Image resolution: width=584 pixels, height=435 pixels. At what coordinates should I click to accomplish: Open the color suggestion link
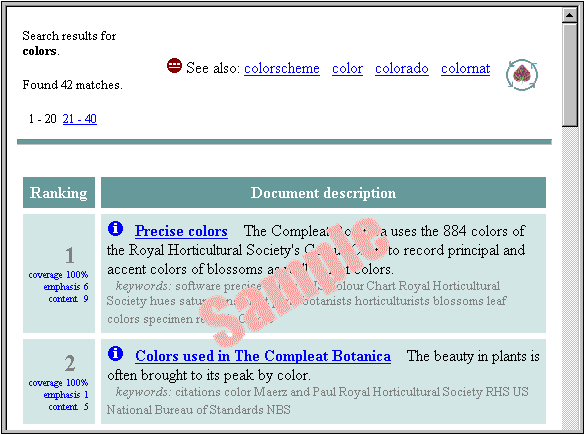pyautogui.click(x=347, y=69)
